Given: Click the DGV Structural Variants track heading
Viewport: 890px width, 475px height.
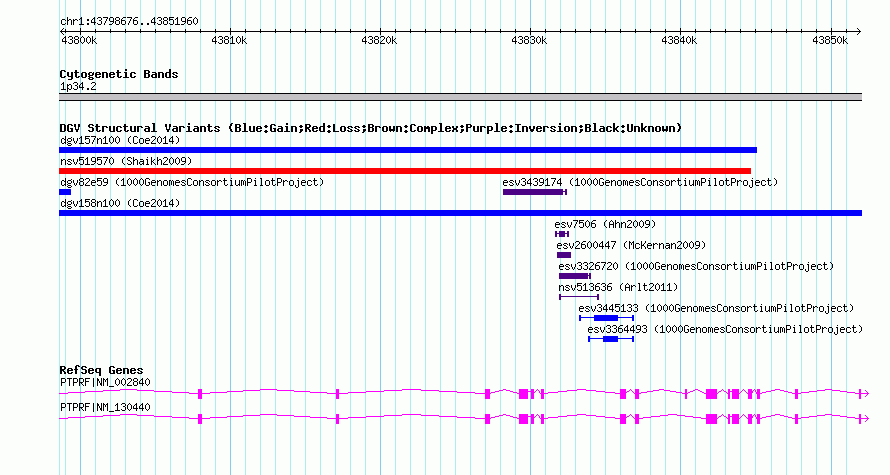Looking at the screenshot, I should (x=370, y=128).
